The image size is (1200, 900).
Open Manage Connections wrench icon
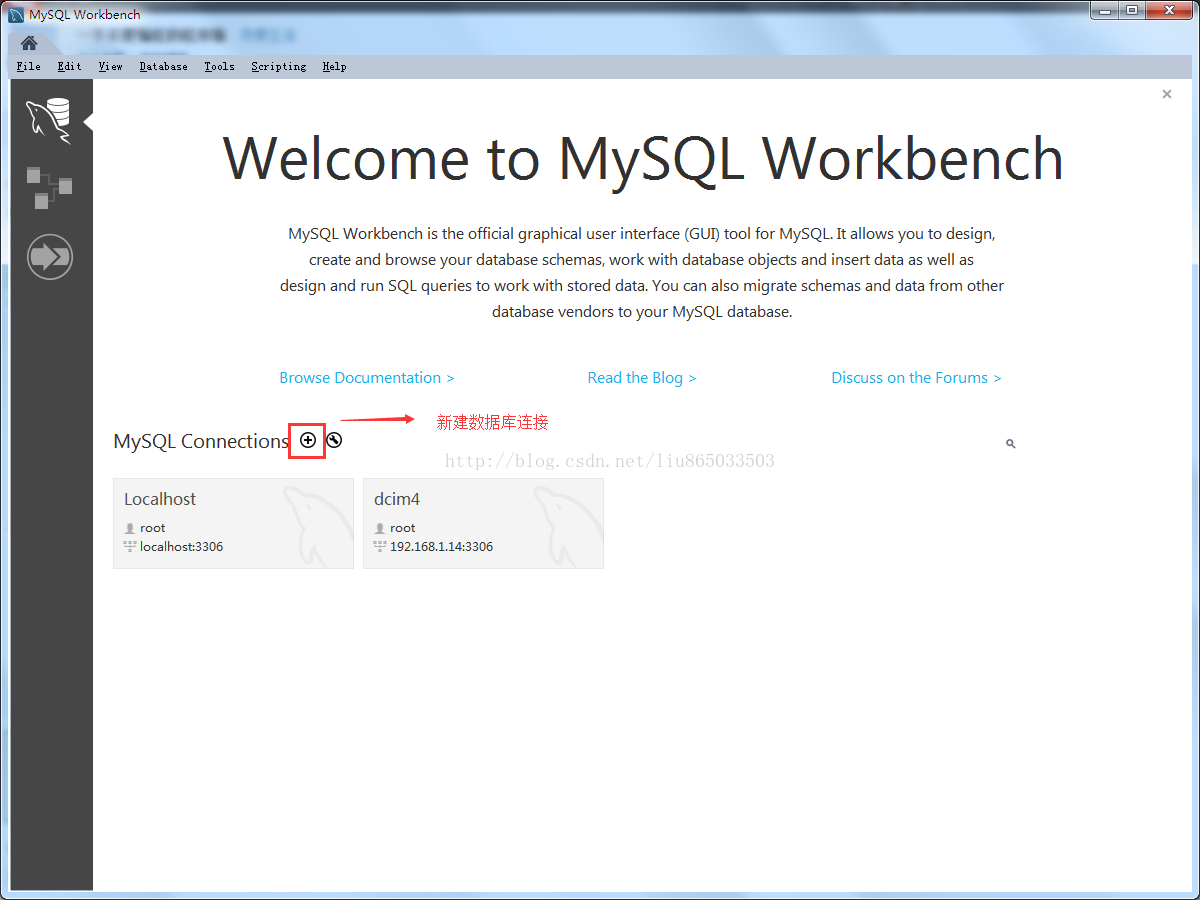(334, 440)
